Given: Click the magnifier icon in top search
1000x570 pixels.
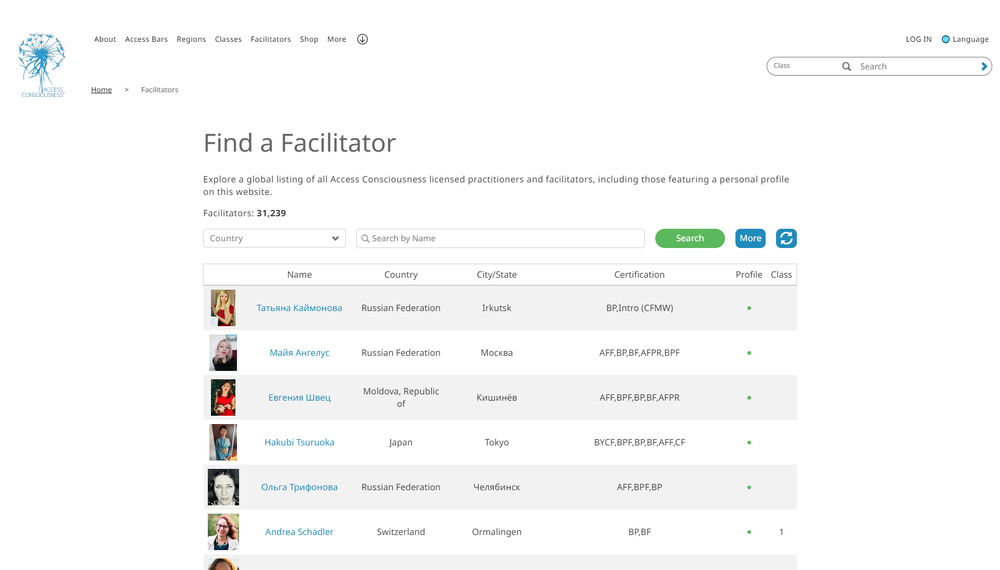Looking at the screenshot, I should [x=846, y=66].
